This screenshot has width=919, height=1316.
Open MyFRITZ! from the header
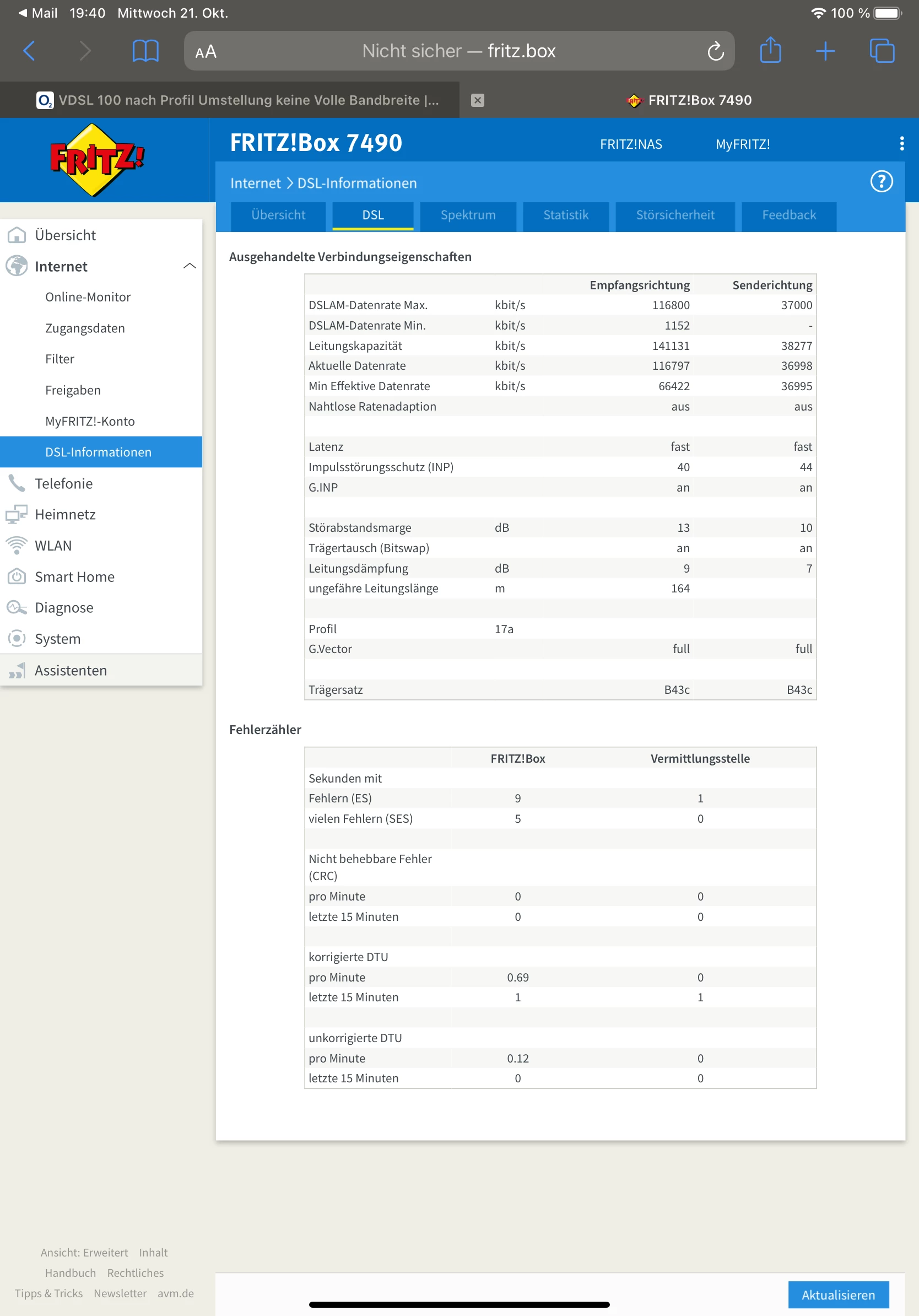click(743, 144)
